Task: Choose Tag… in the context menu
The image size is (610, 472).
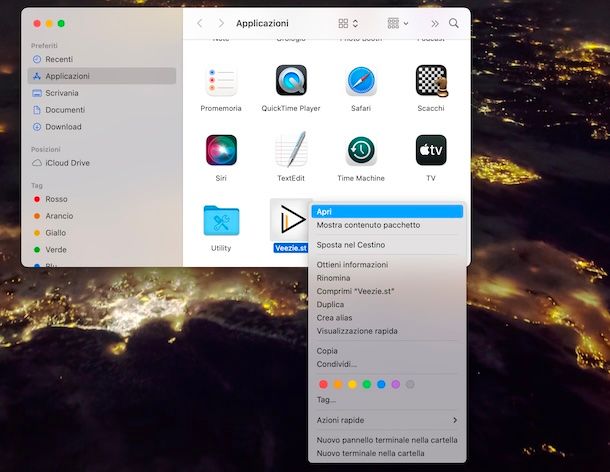Action: 387,400
